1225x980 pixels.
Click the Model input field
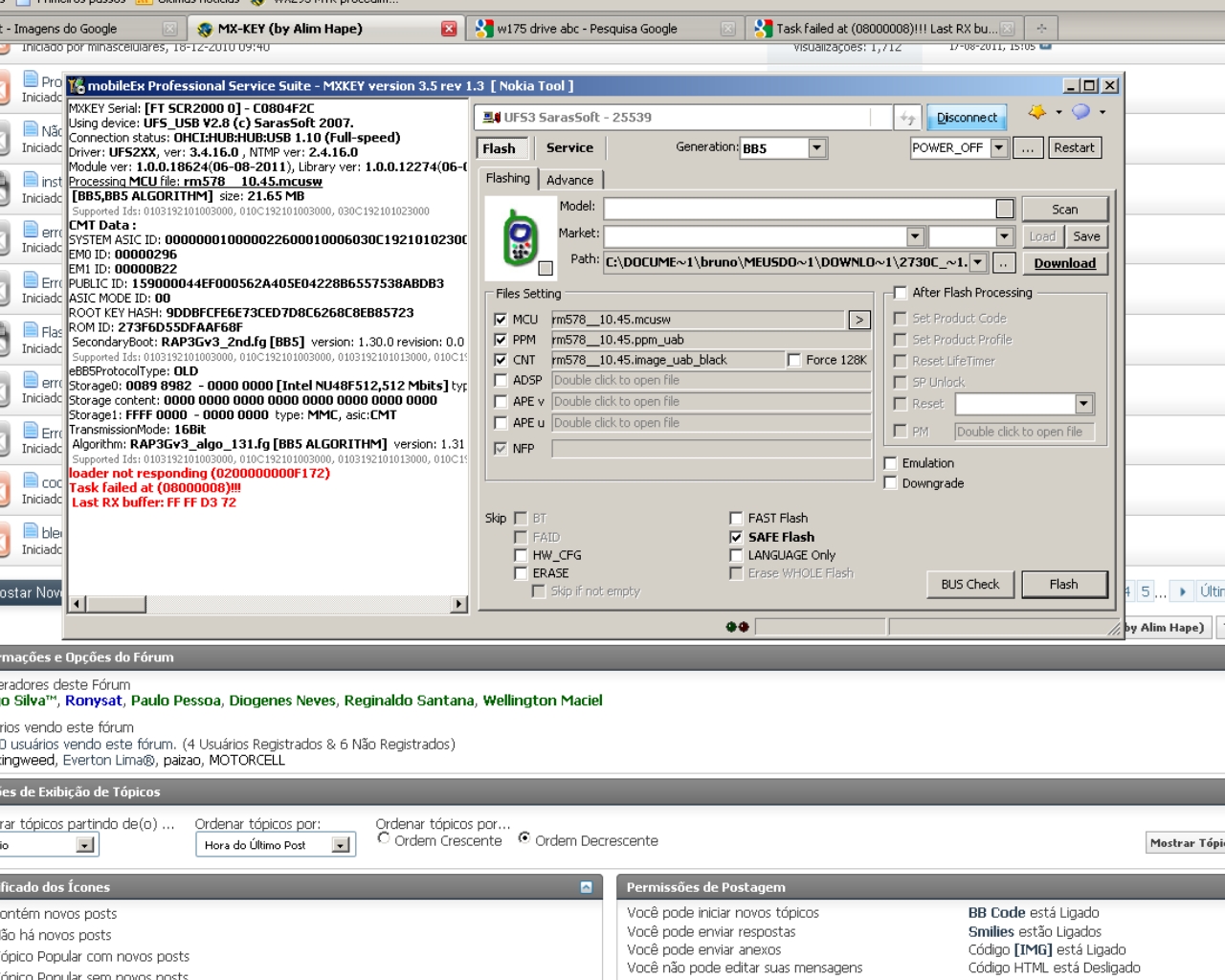[x=800, y=209]
